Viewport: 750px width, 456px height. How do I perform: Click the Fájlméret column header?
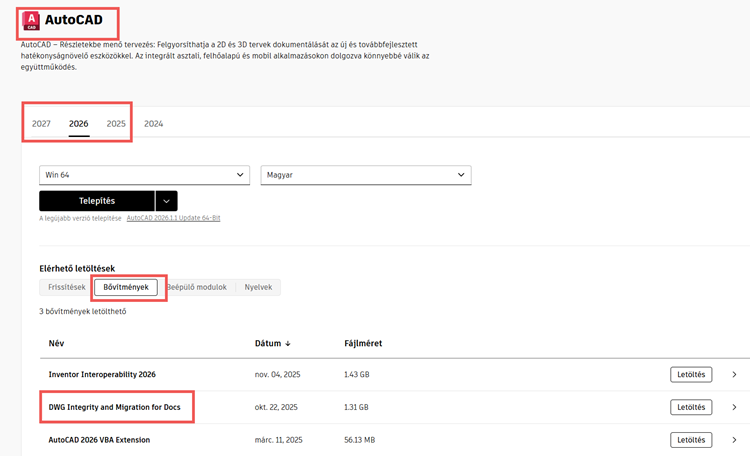[x=363, y=343]
